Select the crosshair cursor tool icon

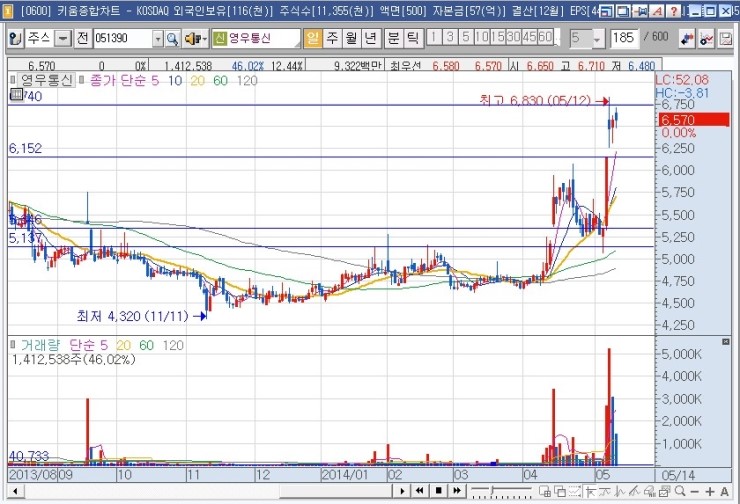[x=590, y=491]
